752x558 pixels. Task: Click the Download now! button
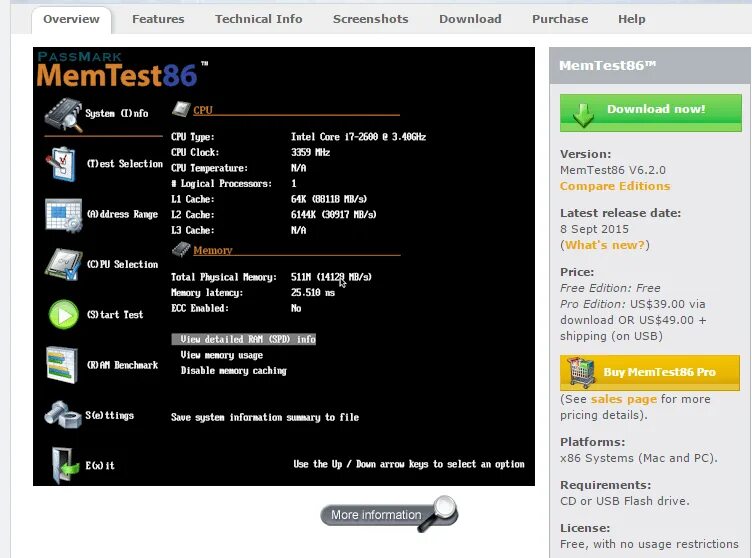click(651, 113)
